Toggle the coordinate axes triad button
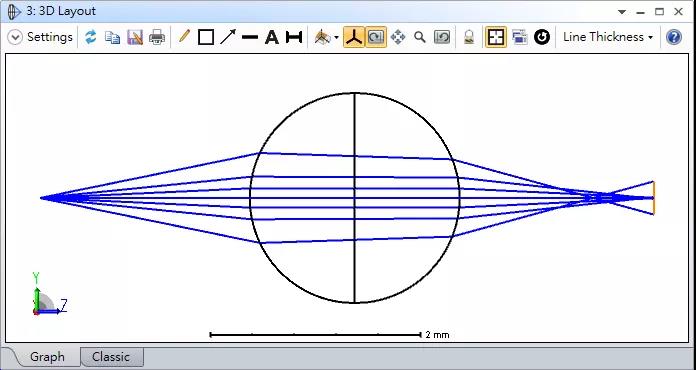The image size is (696, 370). point(354,37)
